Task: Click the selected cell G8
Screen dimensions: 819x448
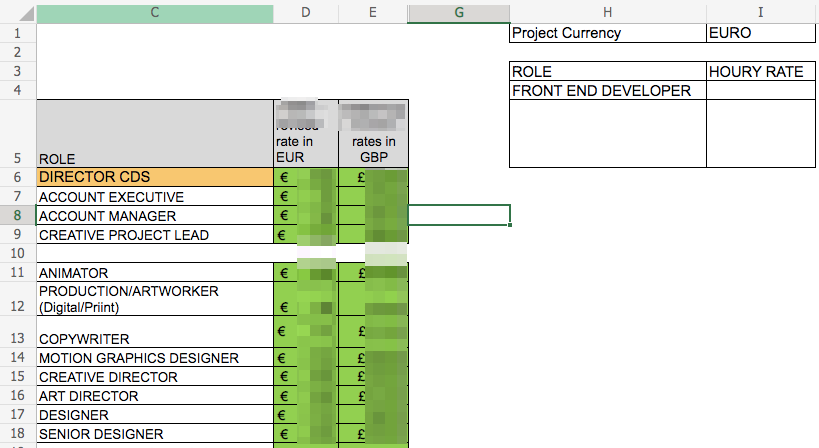Action: pyautogui.click(x=459, y=215)
